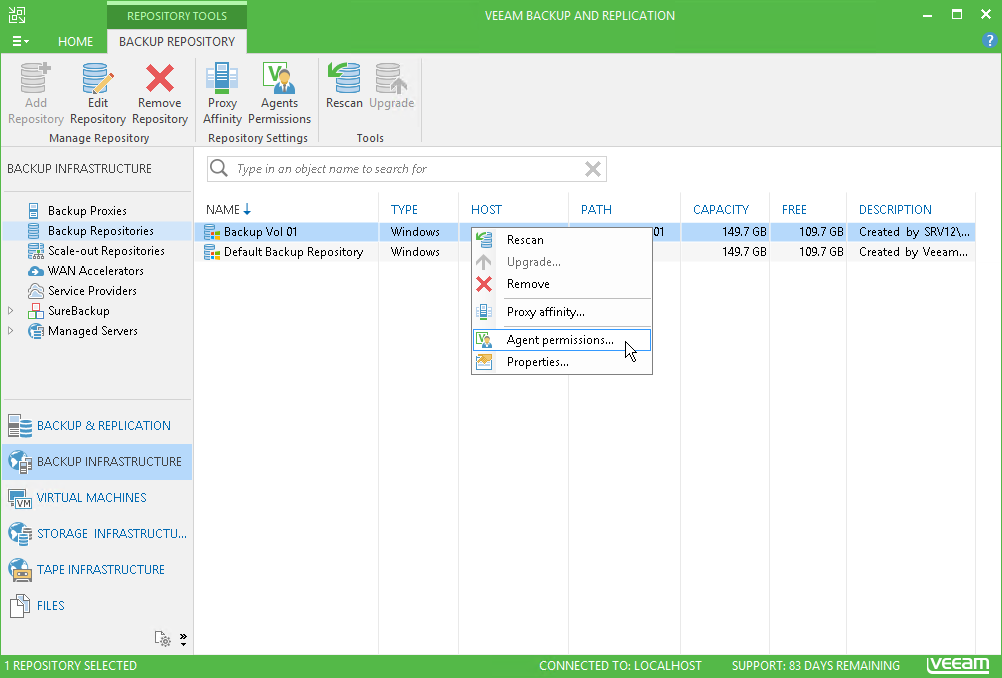Sort by the Description column header
Screen dimensions: 1002x678
[895, 210]
